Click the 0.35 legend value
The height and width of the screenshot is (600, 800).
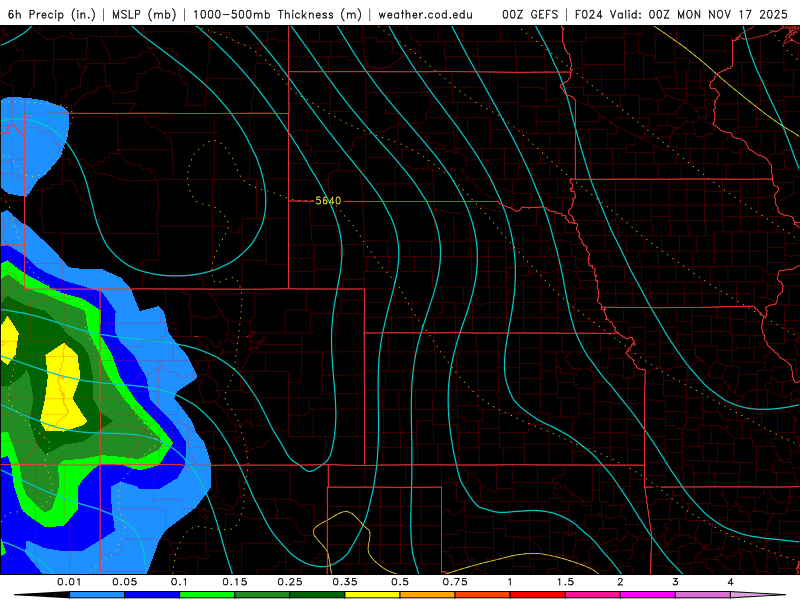pos(345,582)
